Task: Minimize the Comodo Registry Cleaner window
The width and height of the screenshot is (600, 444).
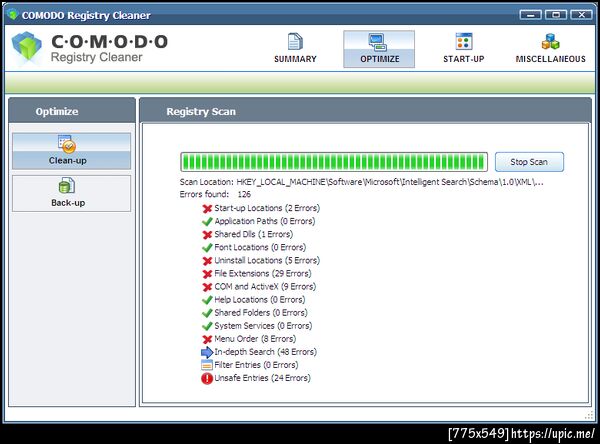Action: coord(530,15)
